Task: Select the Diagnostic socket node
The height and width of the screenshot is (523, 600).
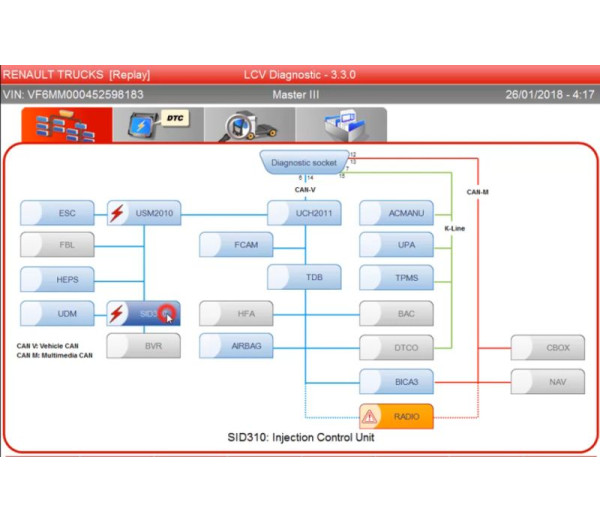Action: [x=303, y=162]
